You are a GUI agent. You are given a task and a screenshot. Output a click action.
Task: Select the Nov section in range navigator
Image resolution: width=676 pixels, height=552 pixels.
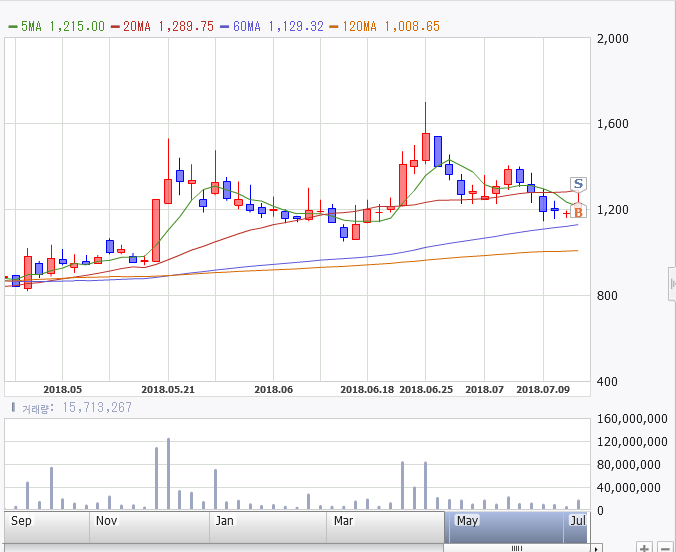(149, 527)
